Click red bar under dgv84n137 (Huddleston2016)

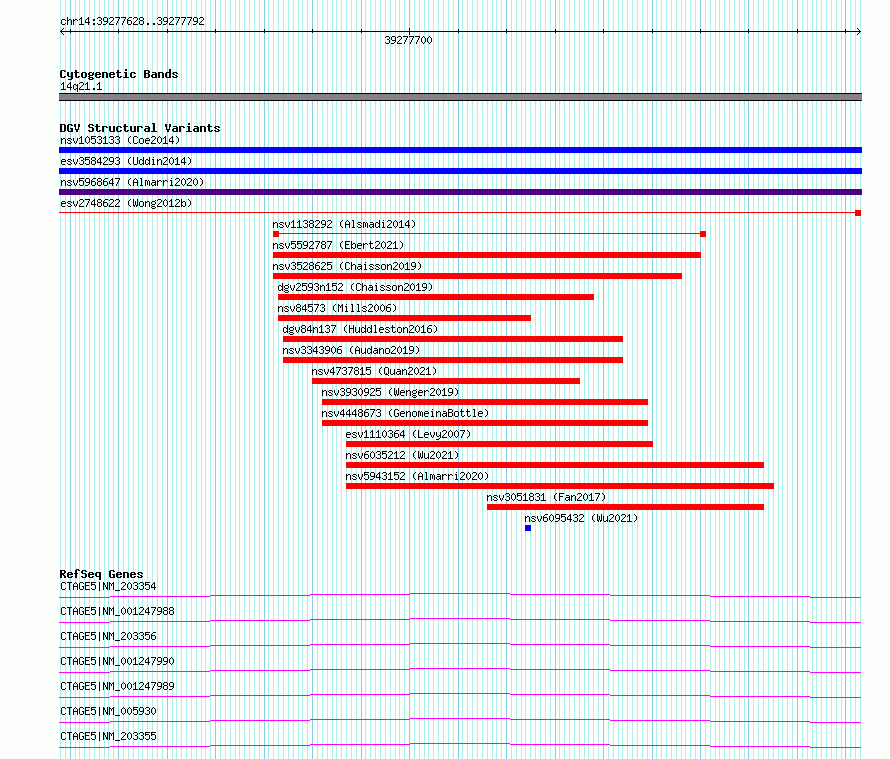click(453, 339)
